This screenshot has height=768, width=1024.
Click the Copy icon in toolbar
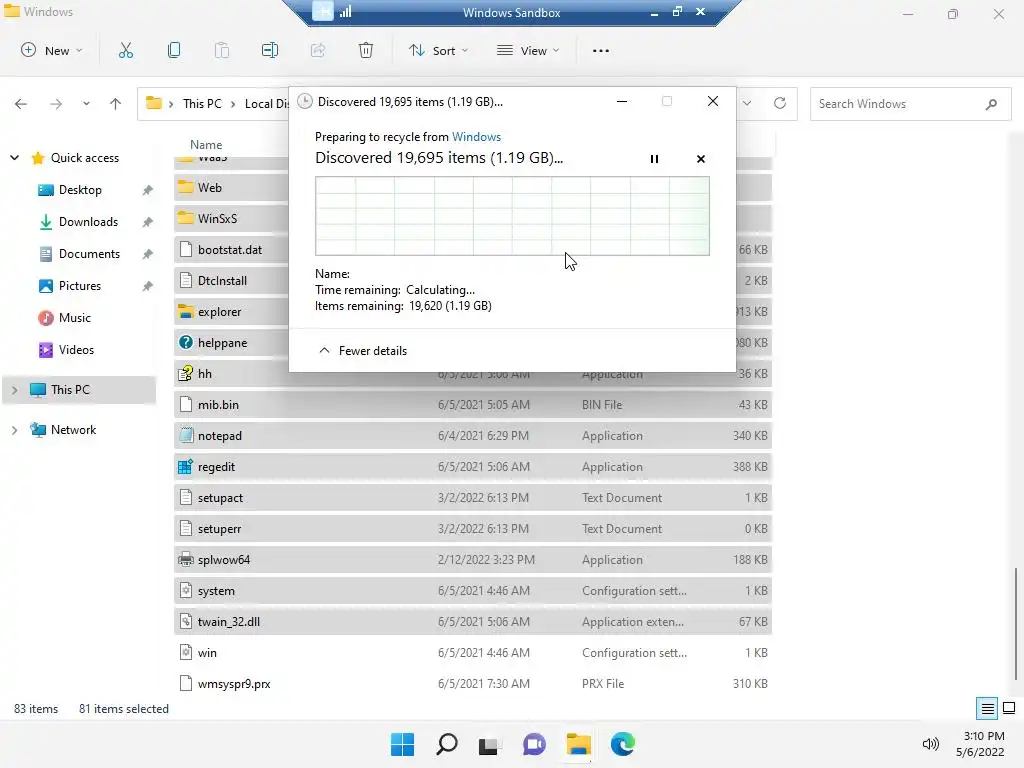point(174,50)
